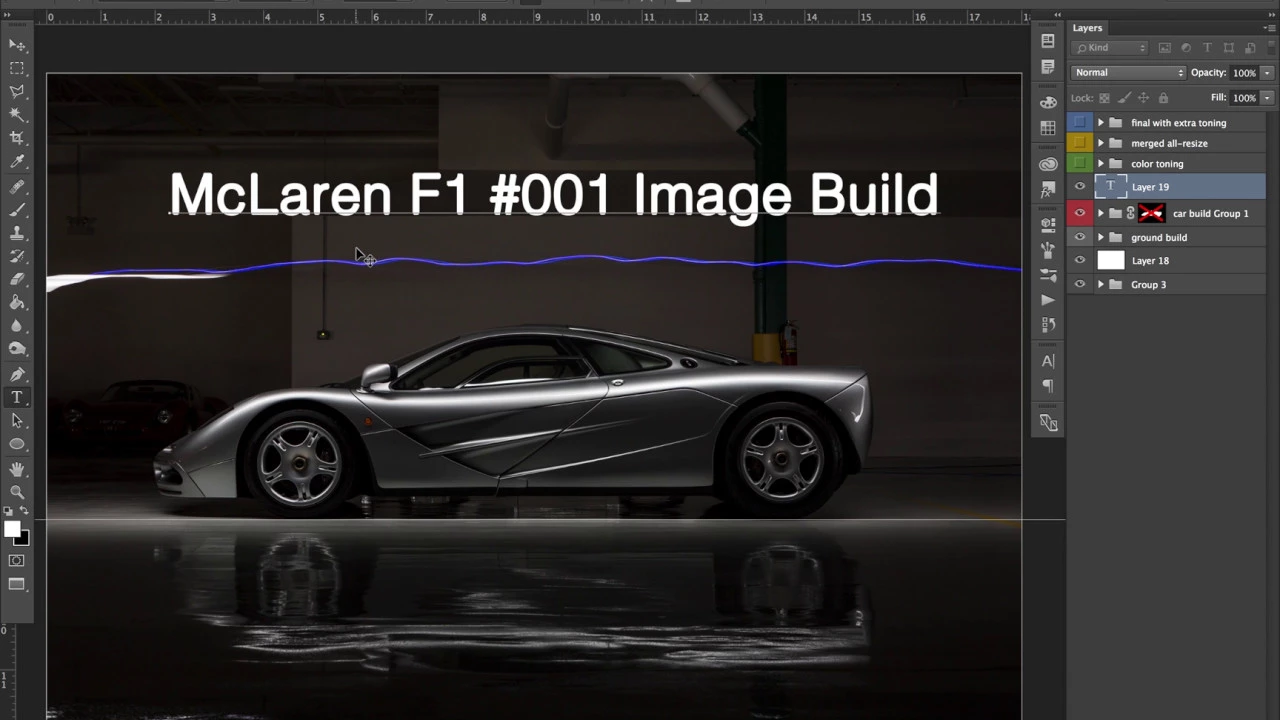
Task: Toggle lock all padlock
Action: 1163,98
